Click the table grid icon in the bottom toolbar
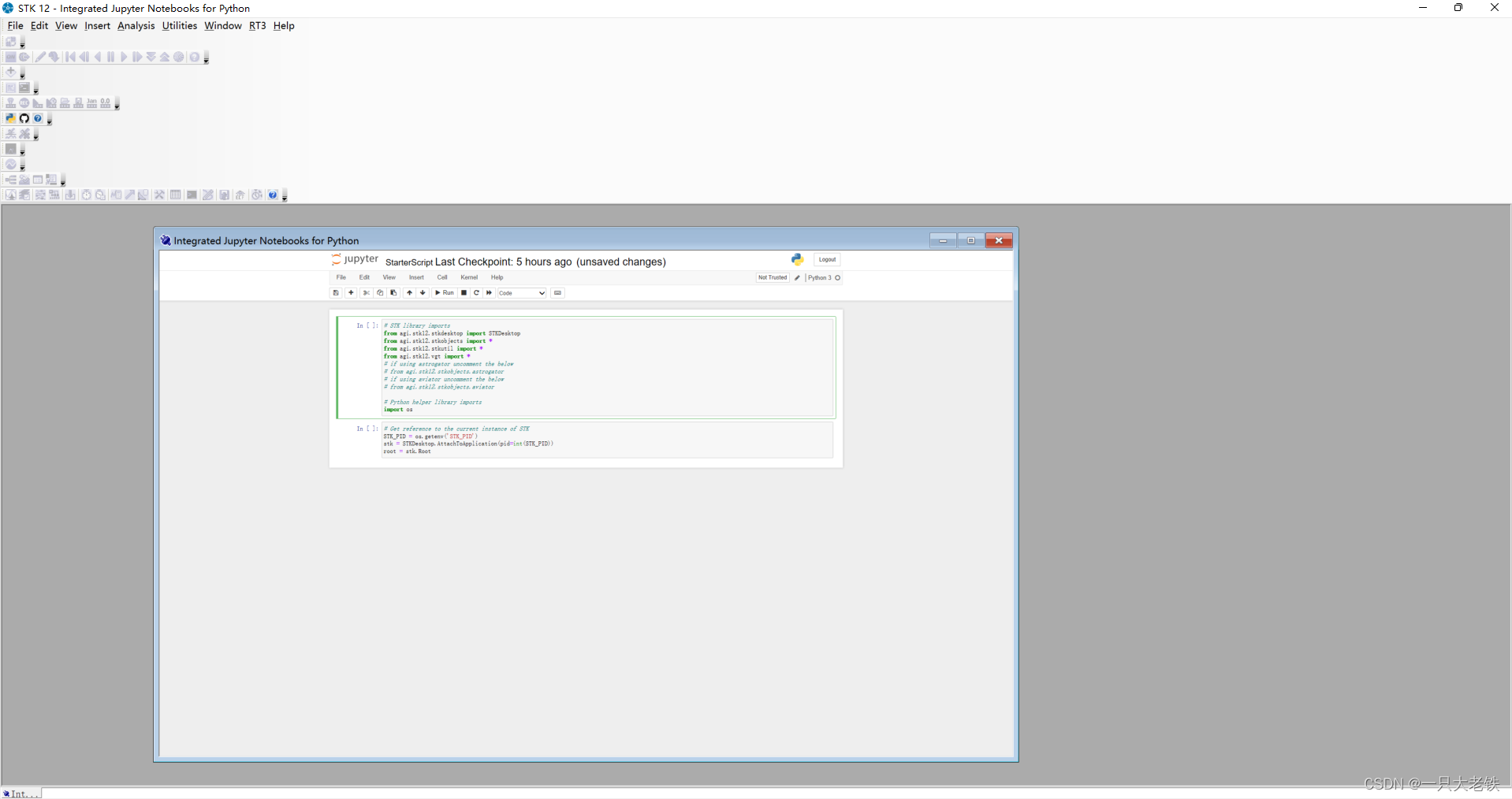 pos(176,195)
